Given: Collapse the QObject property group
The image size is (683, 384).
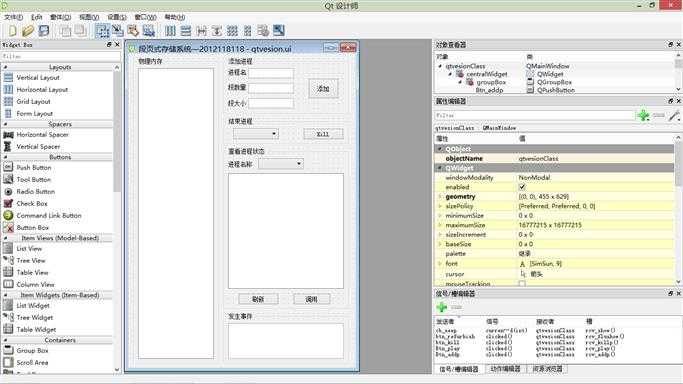Looking at the screenshot, I should [x=440, y=149].
